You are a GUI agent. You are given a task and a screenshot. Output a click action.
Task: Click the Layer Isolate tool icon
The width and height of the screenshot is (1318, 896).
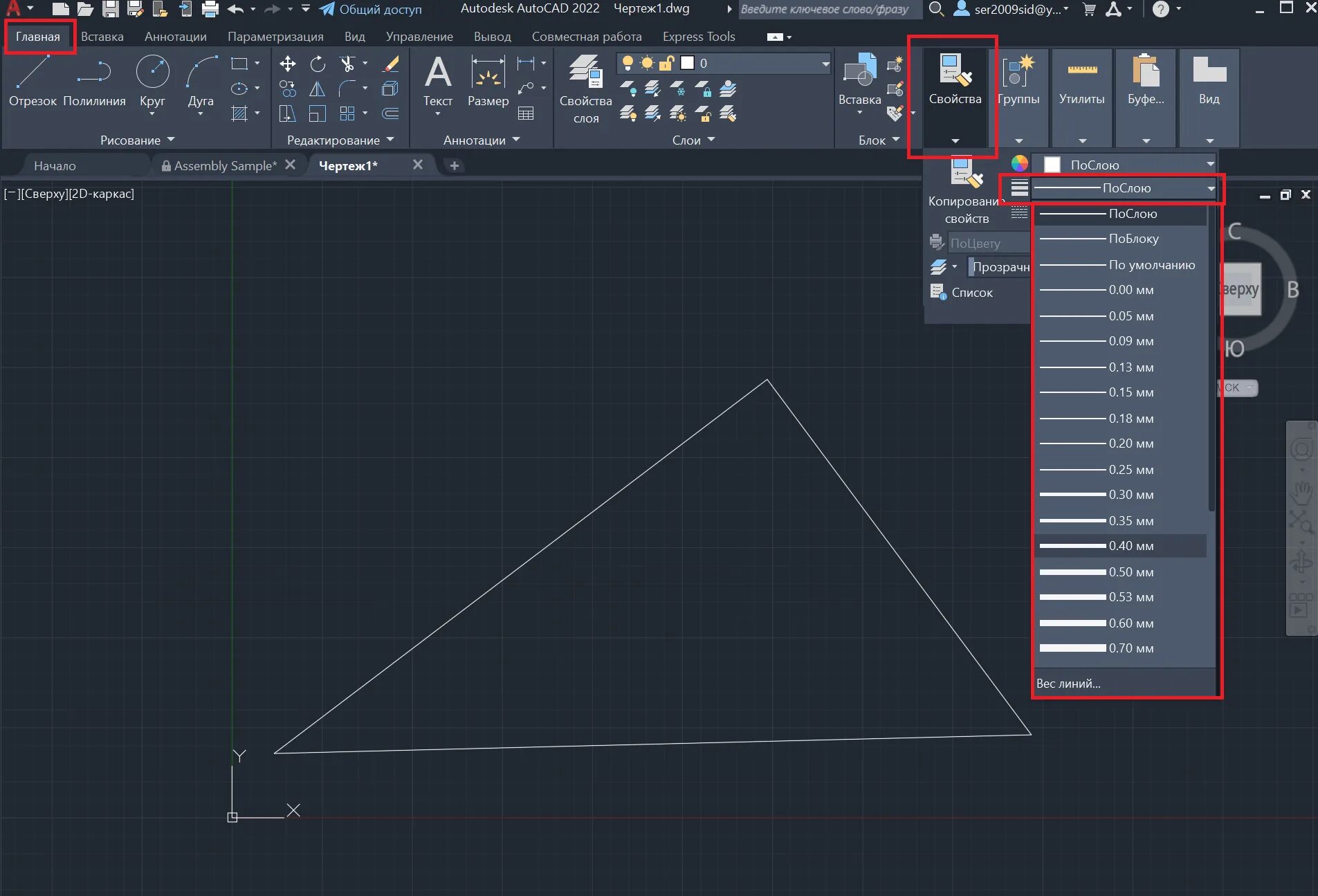[x=652, y=89]
